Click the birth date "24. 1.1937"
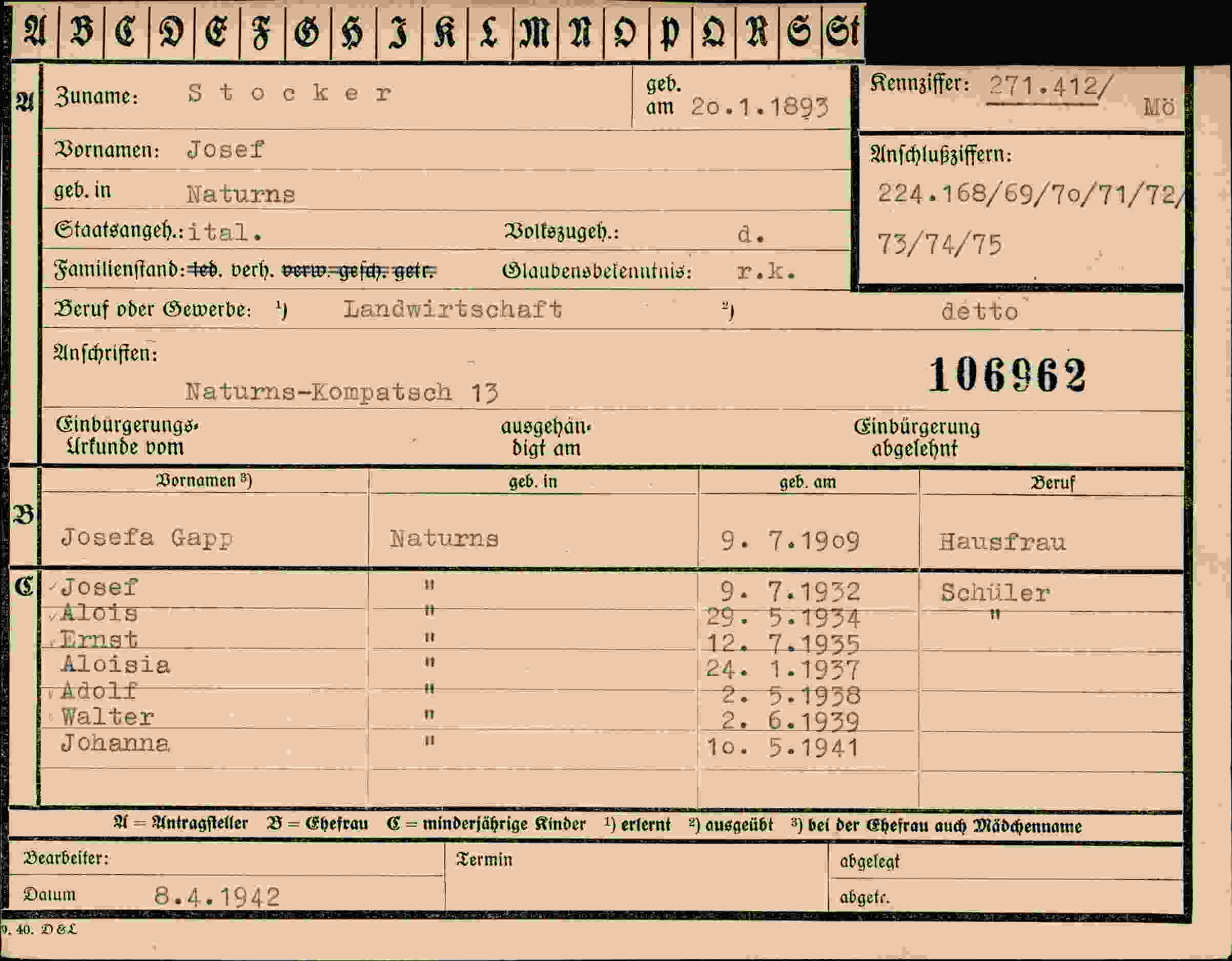This screenshot has width=1232, height=961. (x=783, y=670)
